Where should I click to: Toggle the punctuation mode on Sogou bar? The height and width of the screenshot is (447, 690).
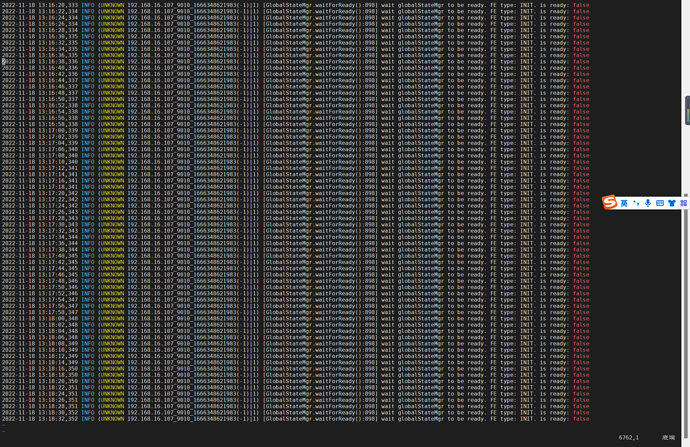[636, 203]
